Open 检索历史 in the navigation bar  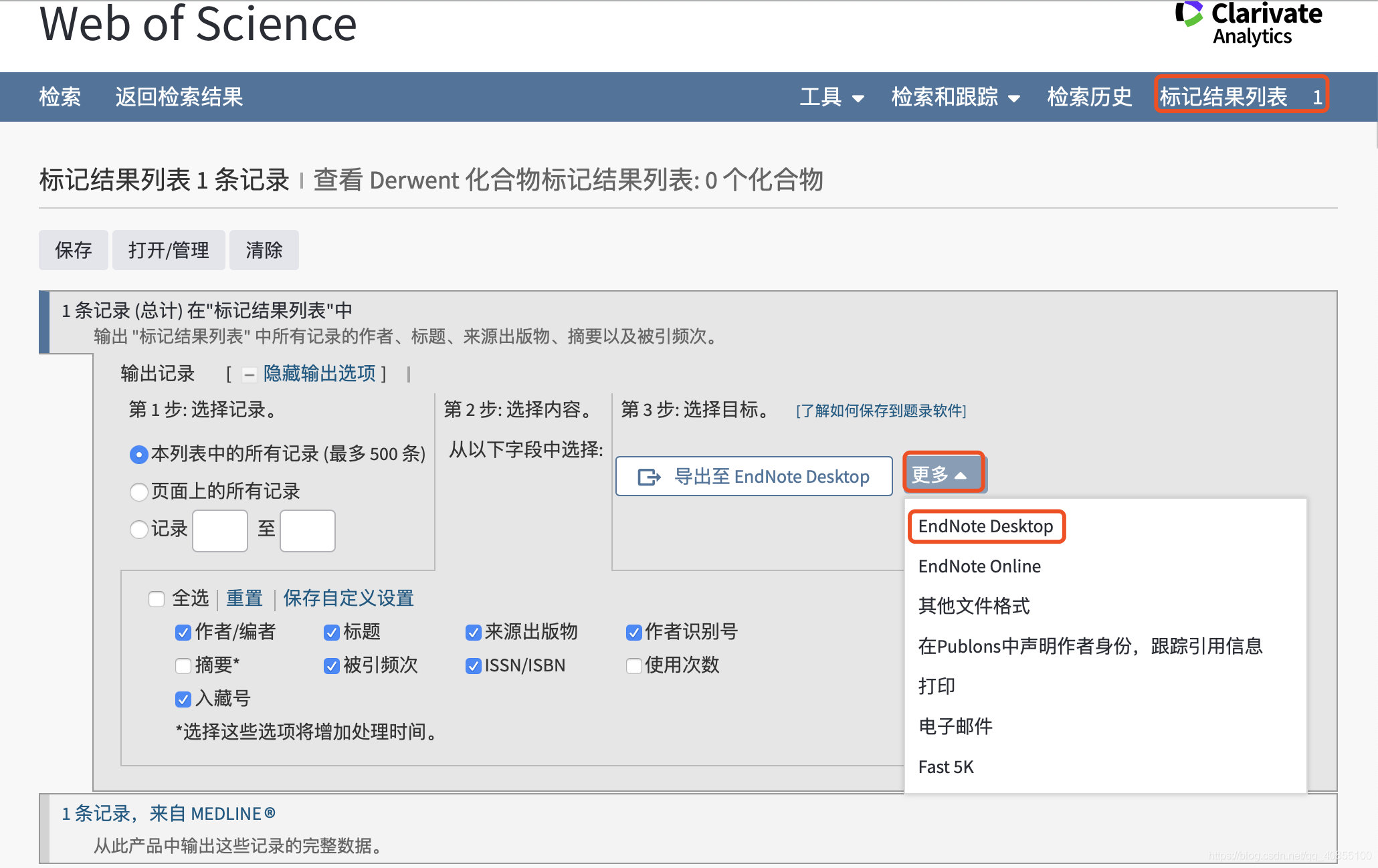tap(1089, 97)
